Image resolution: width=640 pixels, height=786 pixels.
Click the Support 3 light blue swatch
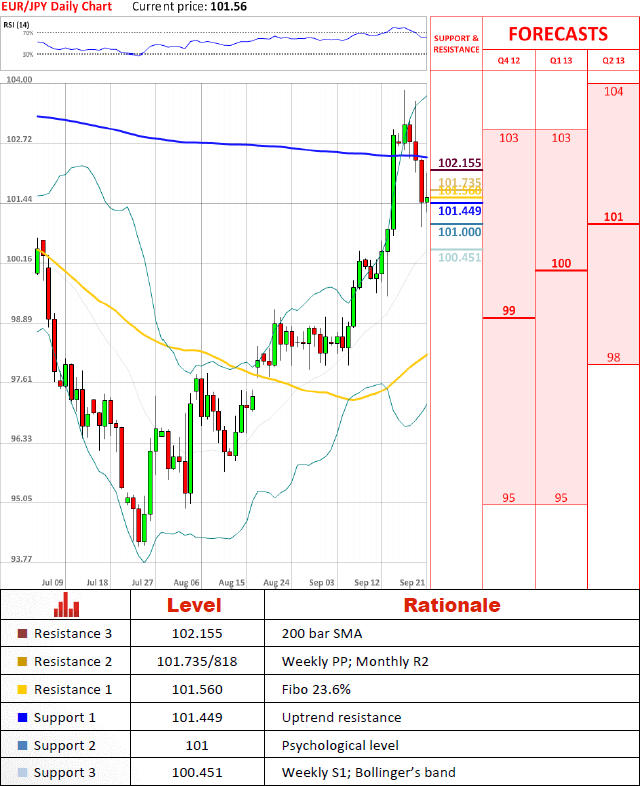pyautogui.click(x=22, y=773)
